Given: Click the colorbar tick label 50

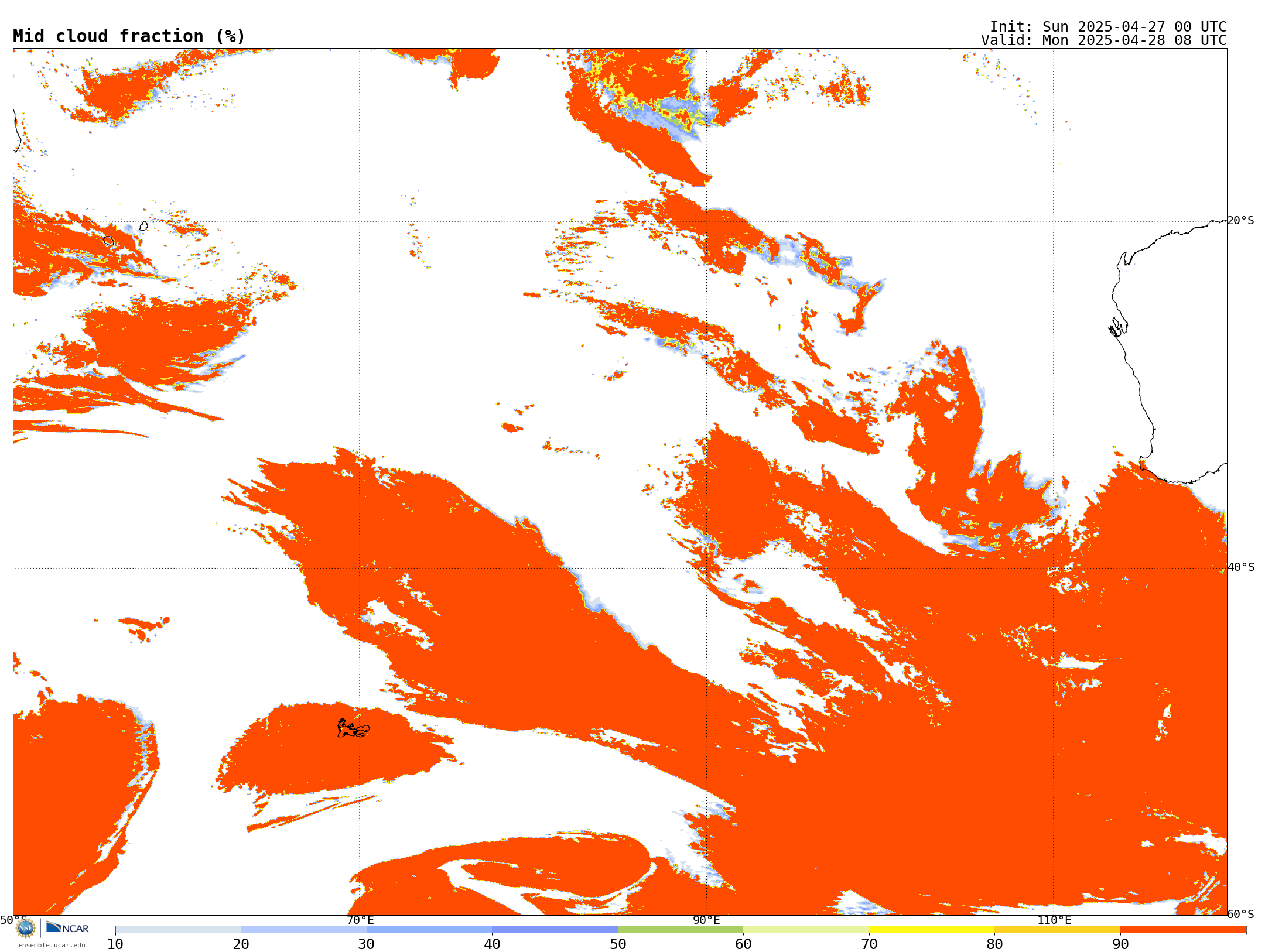Looking at the screenshot, I should (618, 944).
